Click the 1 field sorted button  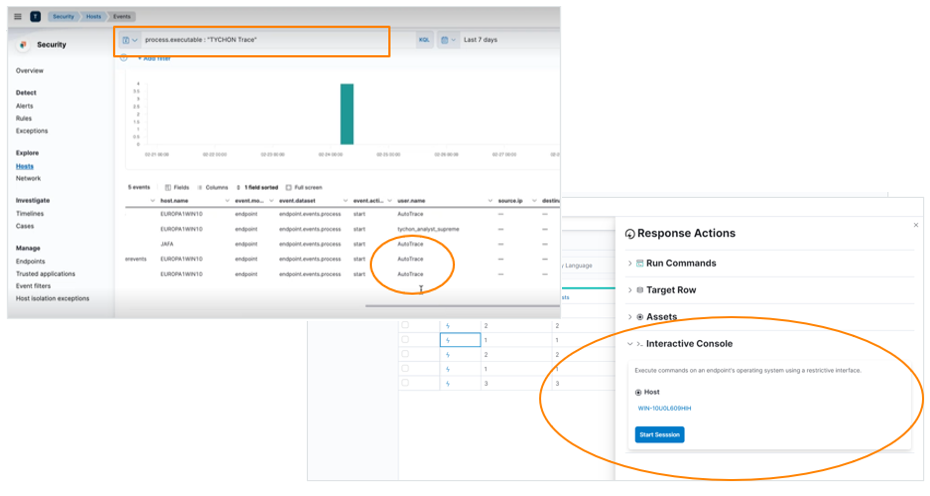[257, 187]
